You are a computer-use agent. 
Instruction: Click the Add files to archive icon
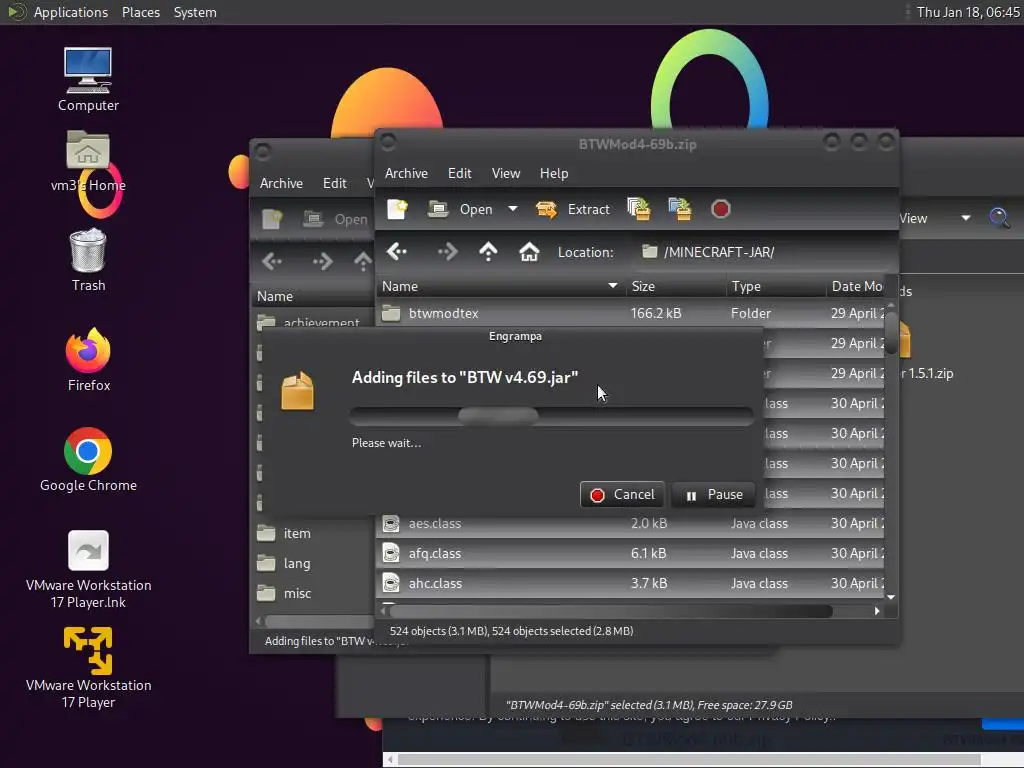point(639,209)
